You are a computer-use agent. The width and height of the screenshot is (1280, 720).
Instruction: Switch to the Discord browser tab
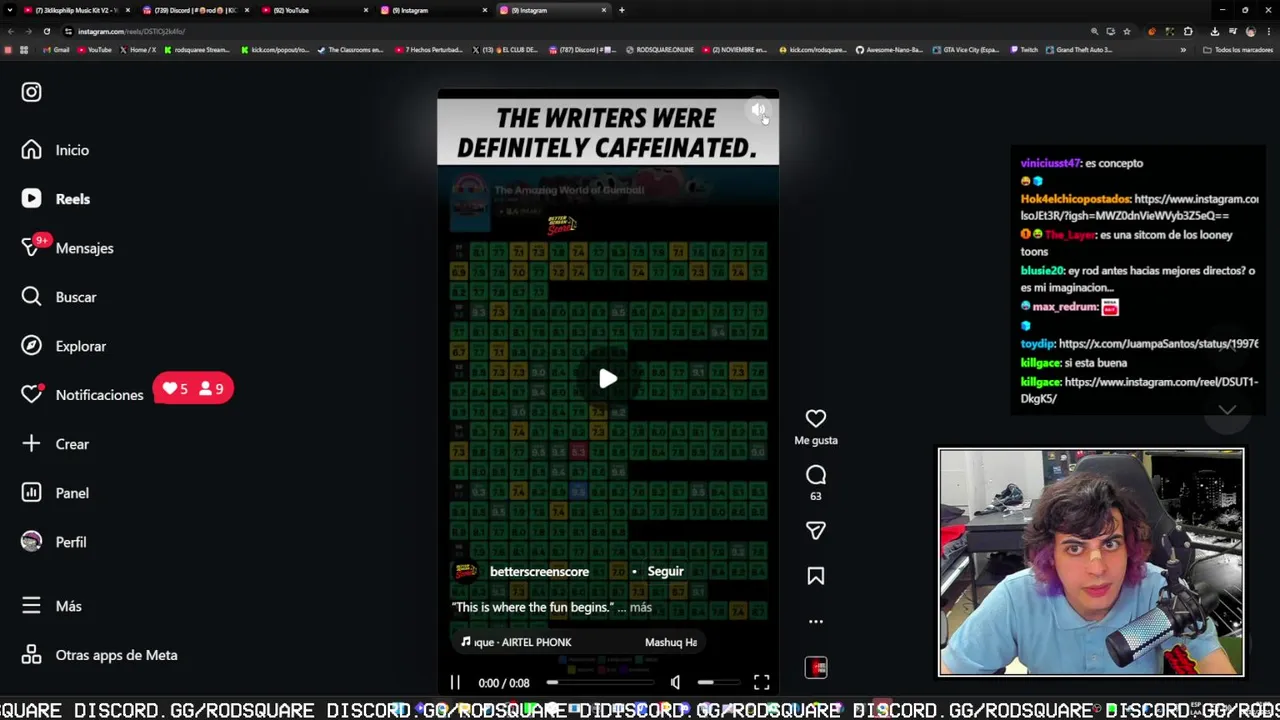pos(196,10)
